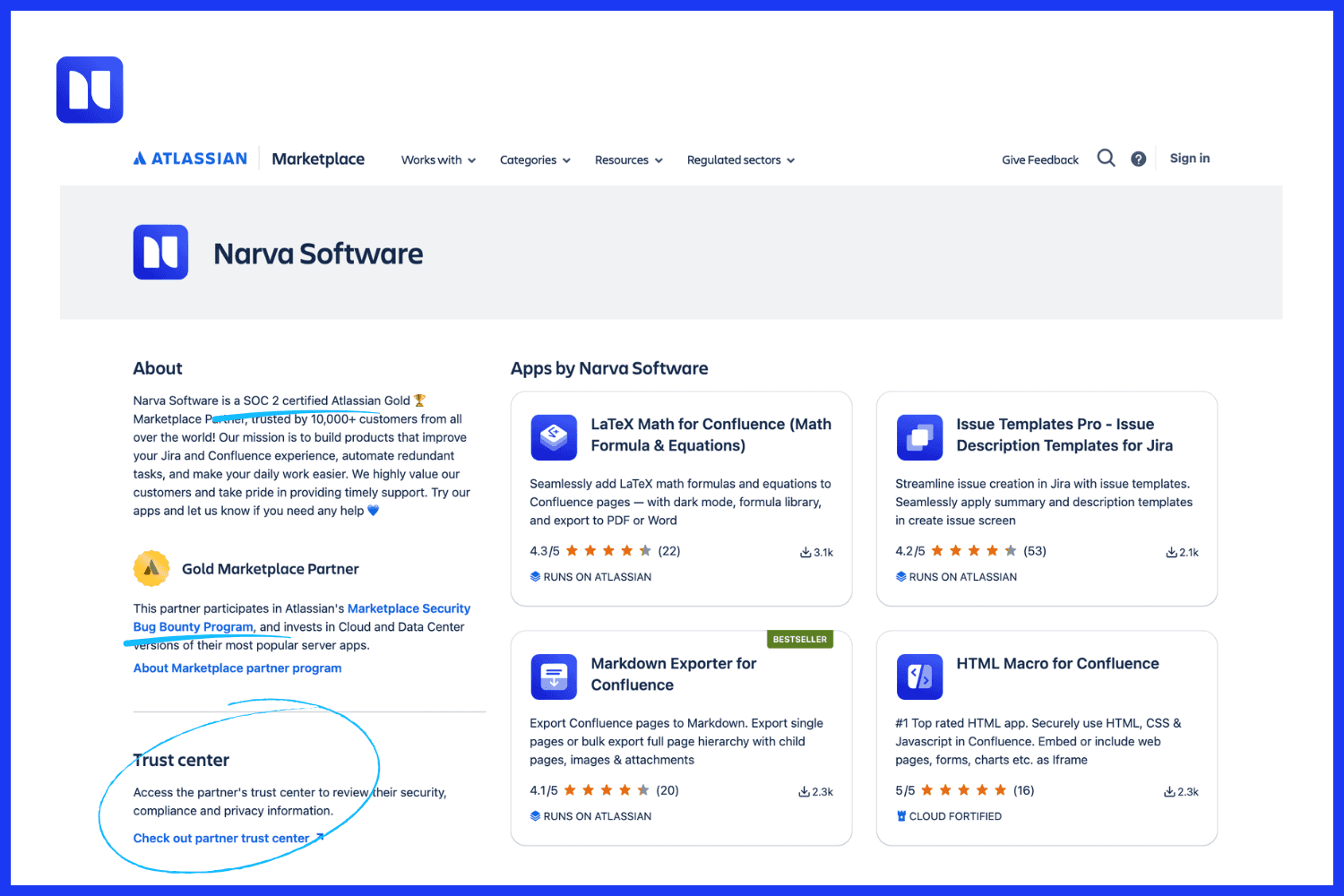Click the About heading
1344x896 pixels.
pyautogui.click(x=158, y=368)
